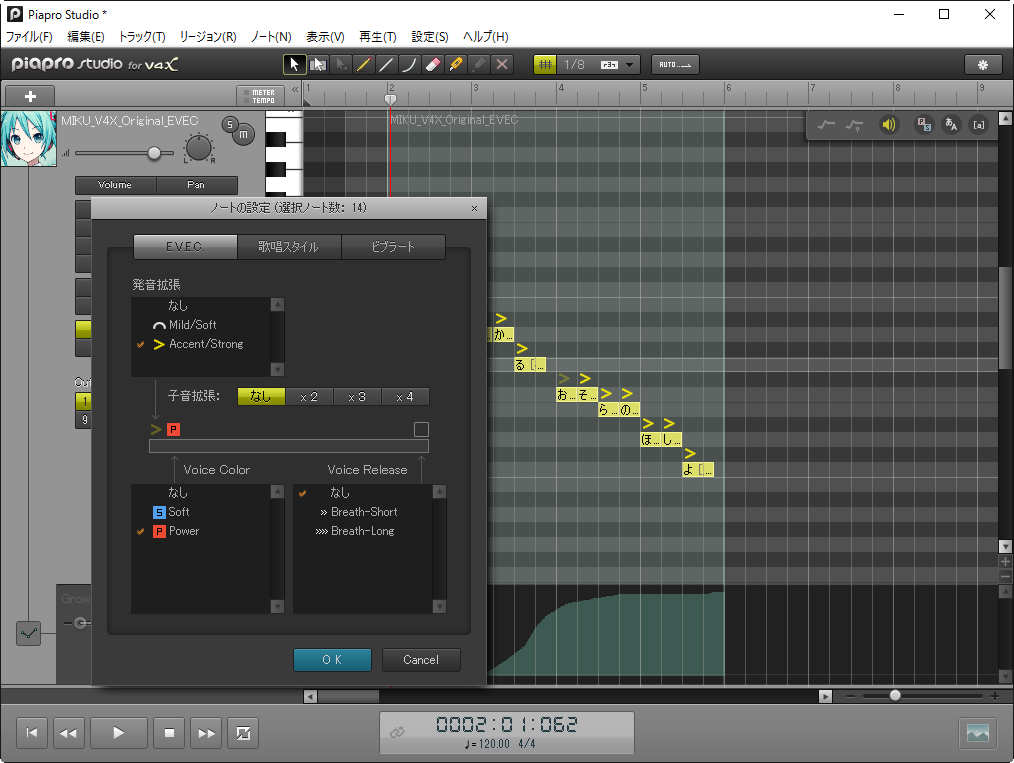Select Accent/Strong pronunciation option
Screen dimensions: 1014x763
pos(201,344)
